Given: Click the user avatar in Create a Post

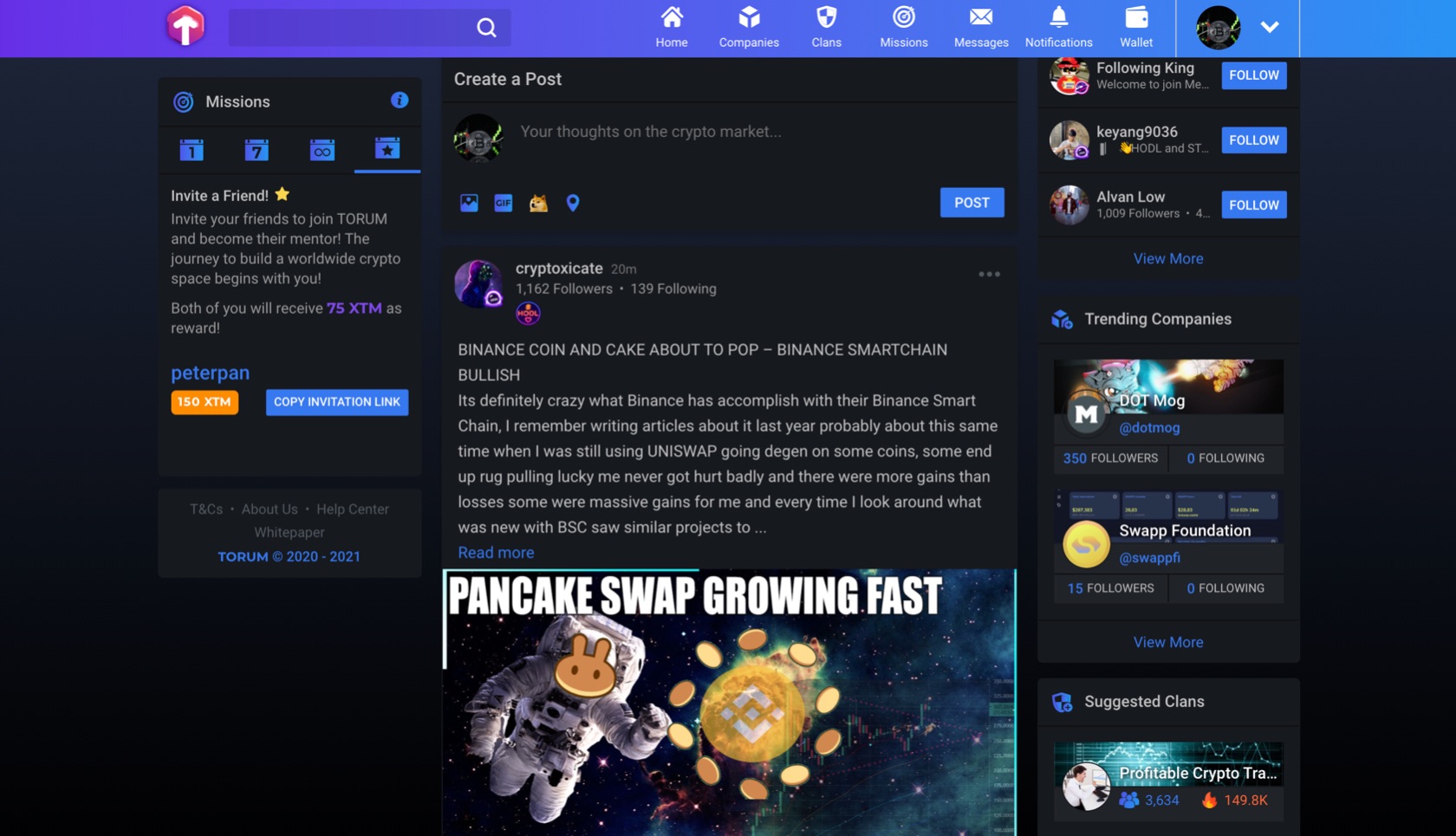Looking at the screenshot, I should (478, 138).
